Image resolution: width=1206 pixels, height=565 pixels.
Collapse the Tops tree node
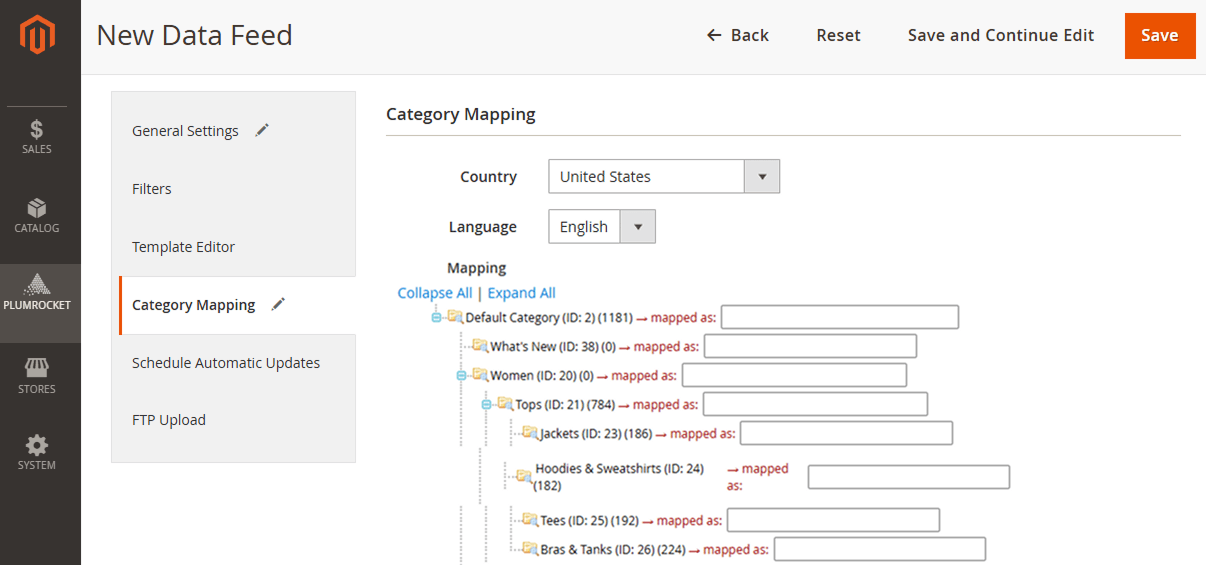486,405
